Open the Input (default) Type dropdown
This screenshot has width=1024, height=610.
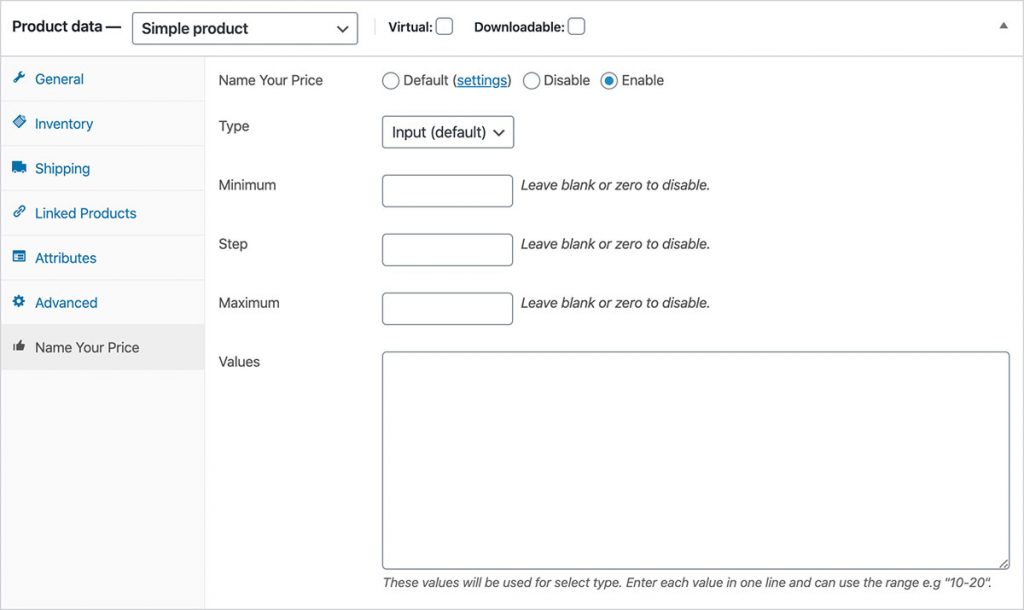tap(448, 132)
